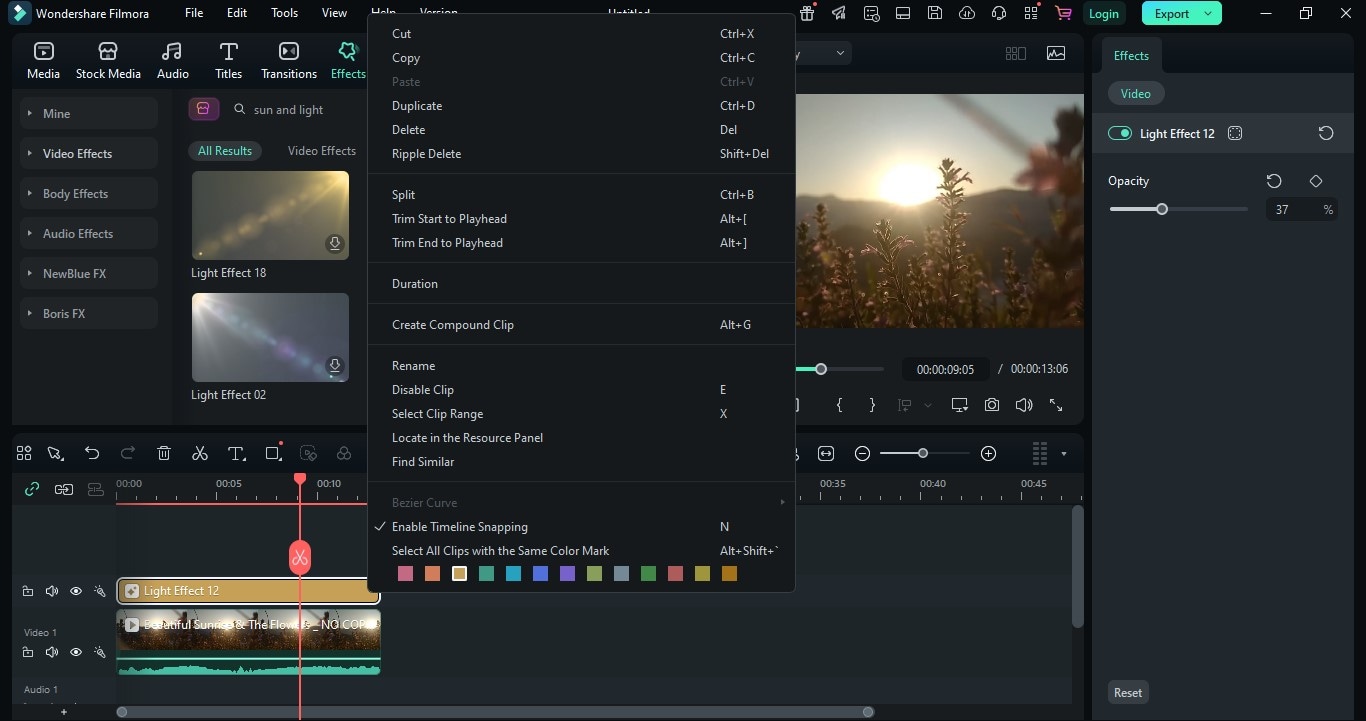Click the snapshot camera icon
The height and width of the screenshot is (721, 1366).
[x=991, y=405]
